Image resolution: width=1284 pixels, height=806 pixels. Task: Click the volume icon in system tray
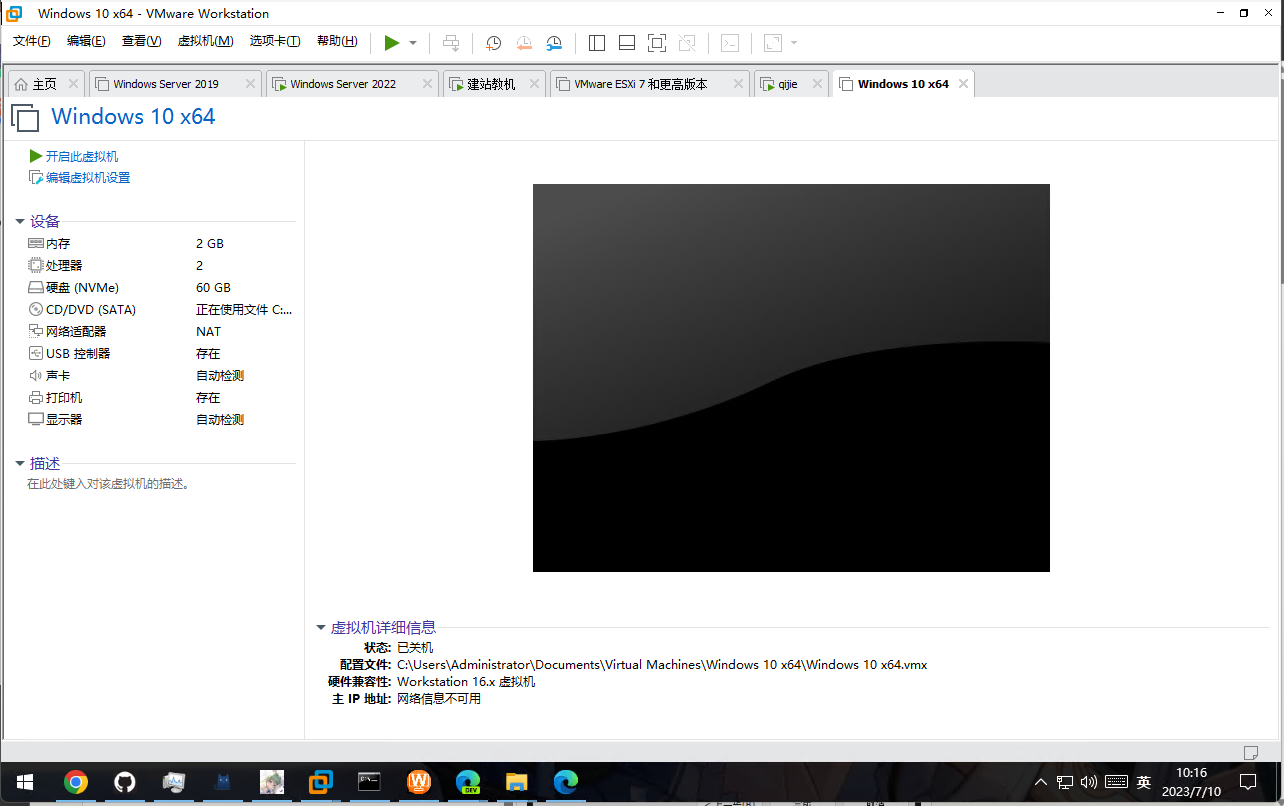pyautogui.click(x=1089, y=782)
